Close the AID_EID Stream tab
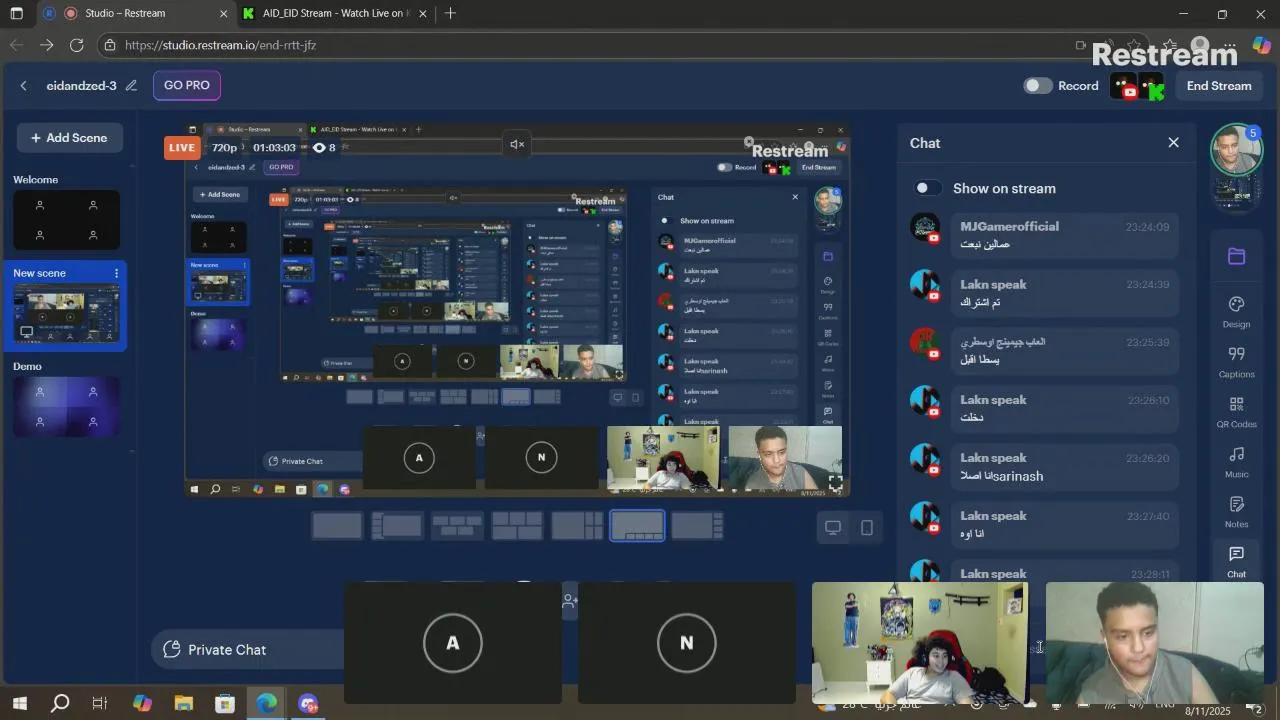This screenshot has width=1280, height=720. (423, 13)
